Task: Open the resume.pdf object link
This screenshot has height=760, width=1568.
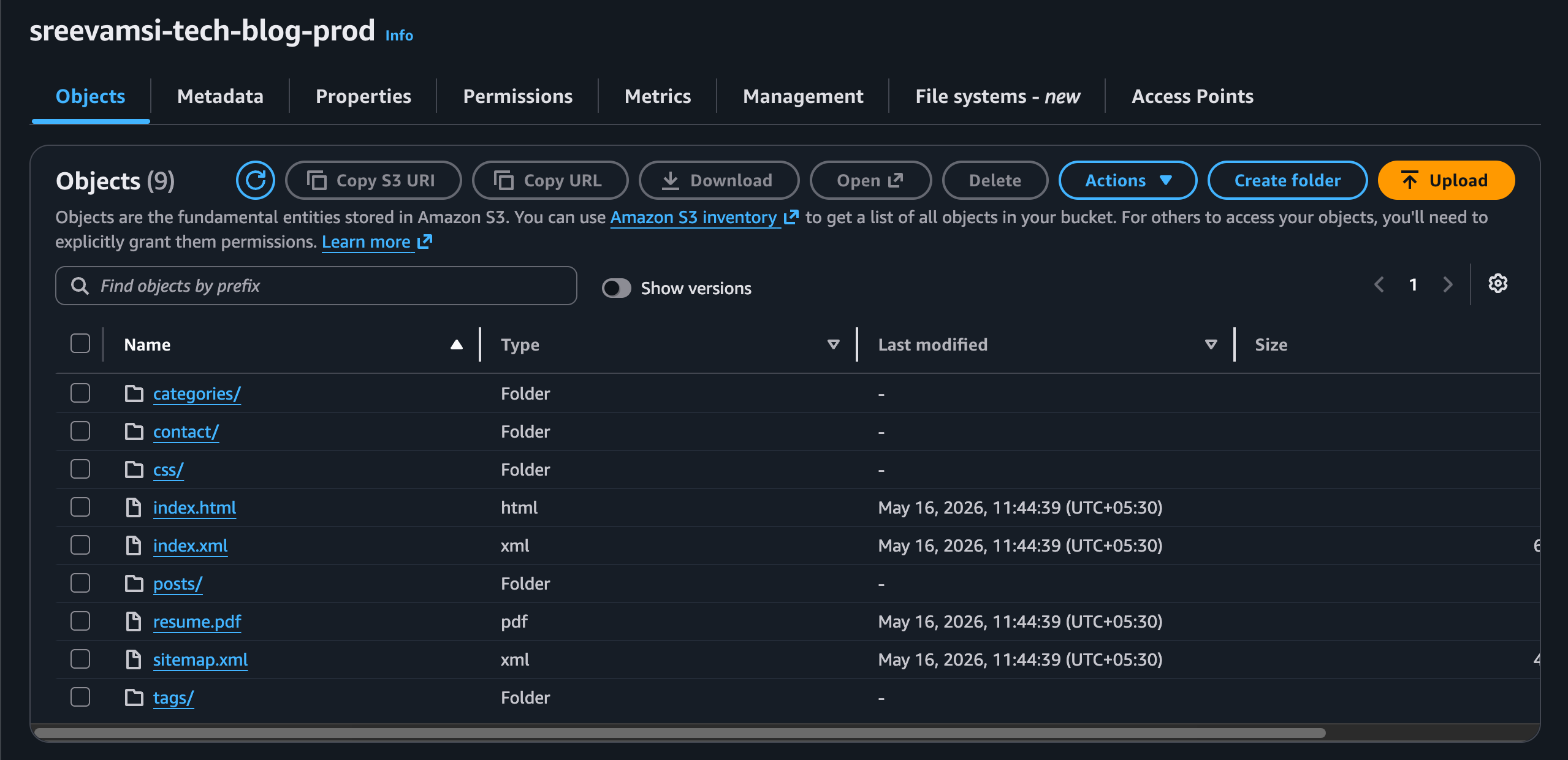Action: pyautogui.click(x=197, y=621)
